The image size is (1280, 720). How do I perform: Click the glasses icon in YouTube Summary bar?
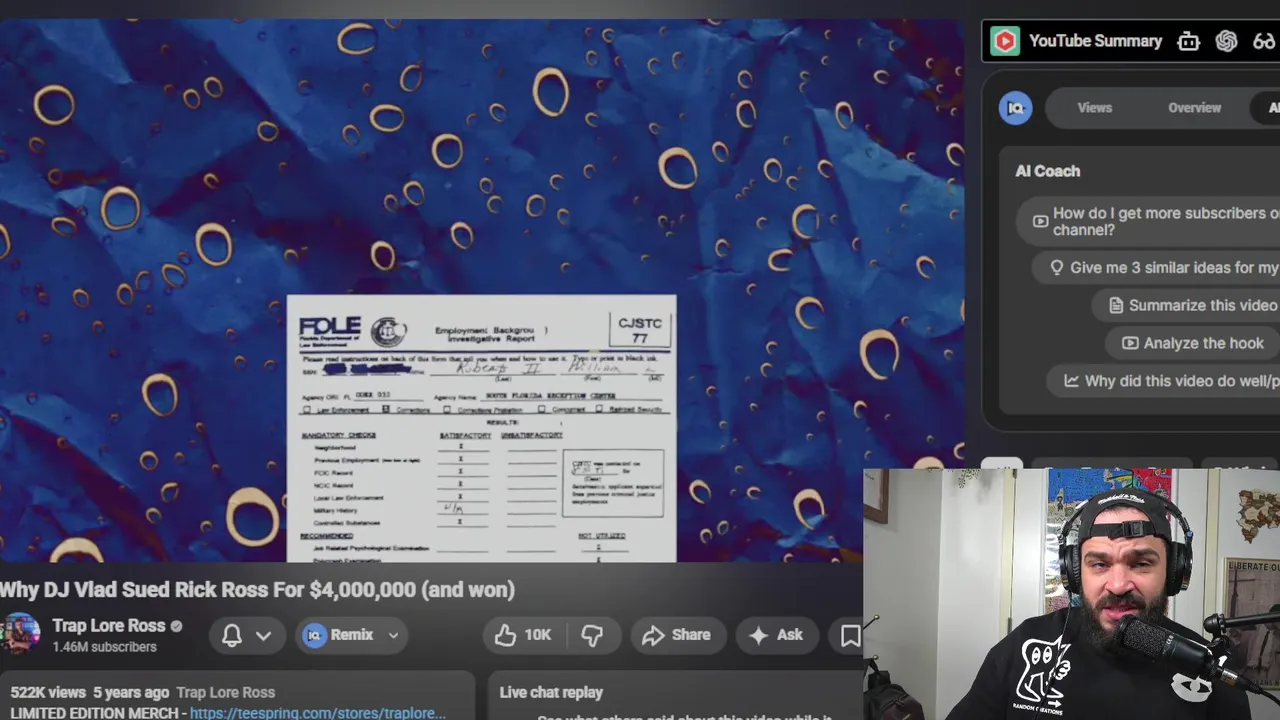tap(1264, 41)
